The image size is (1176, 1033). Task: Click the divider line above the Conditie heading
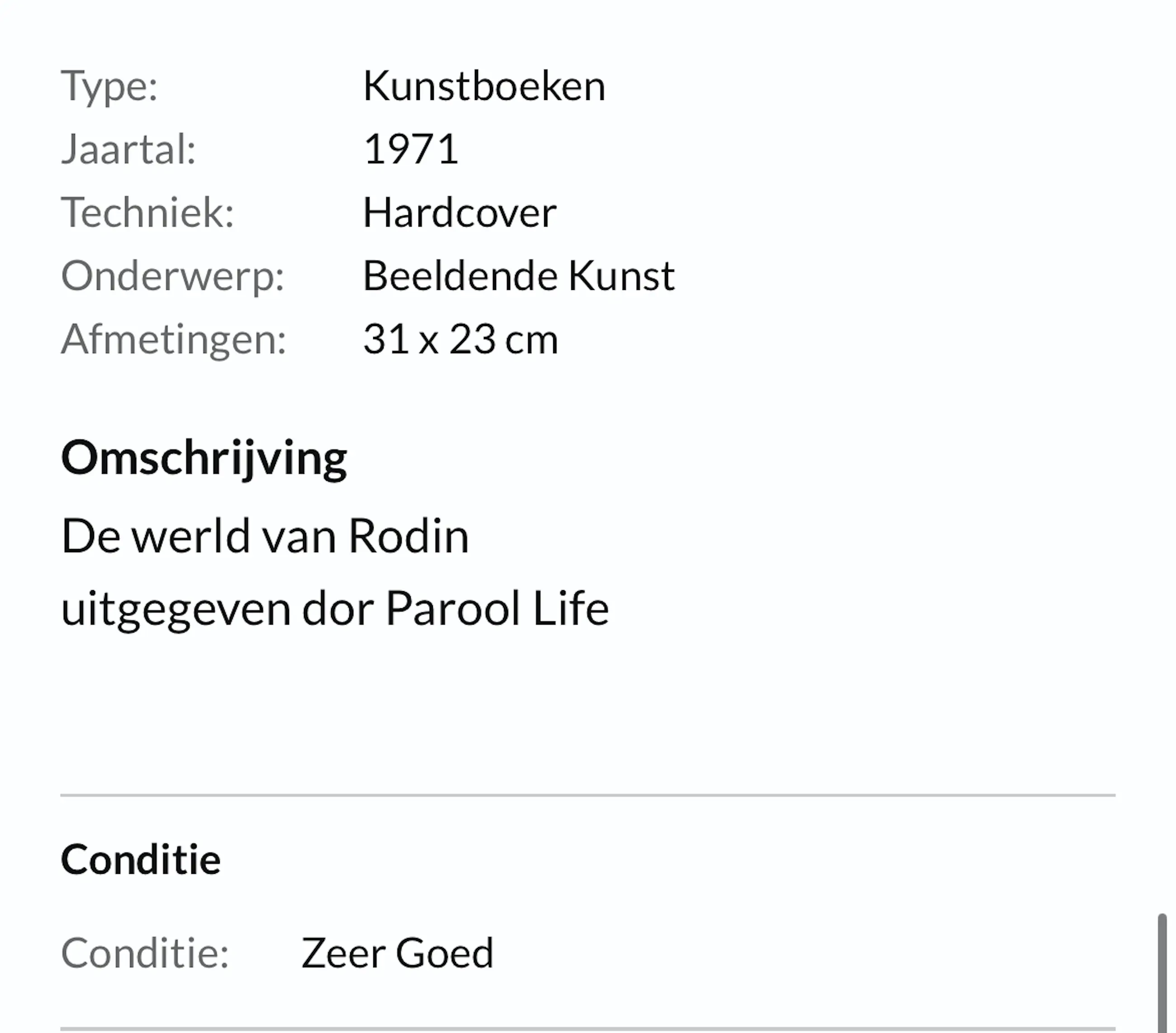(588, 796)
